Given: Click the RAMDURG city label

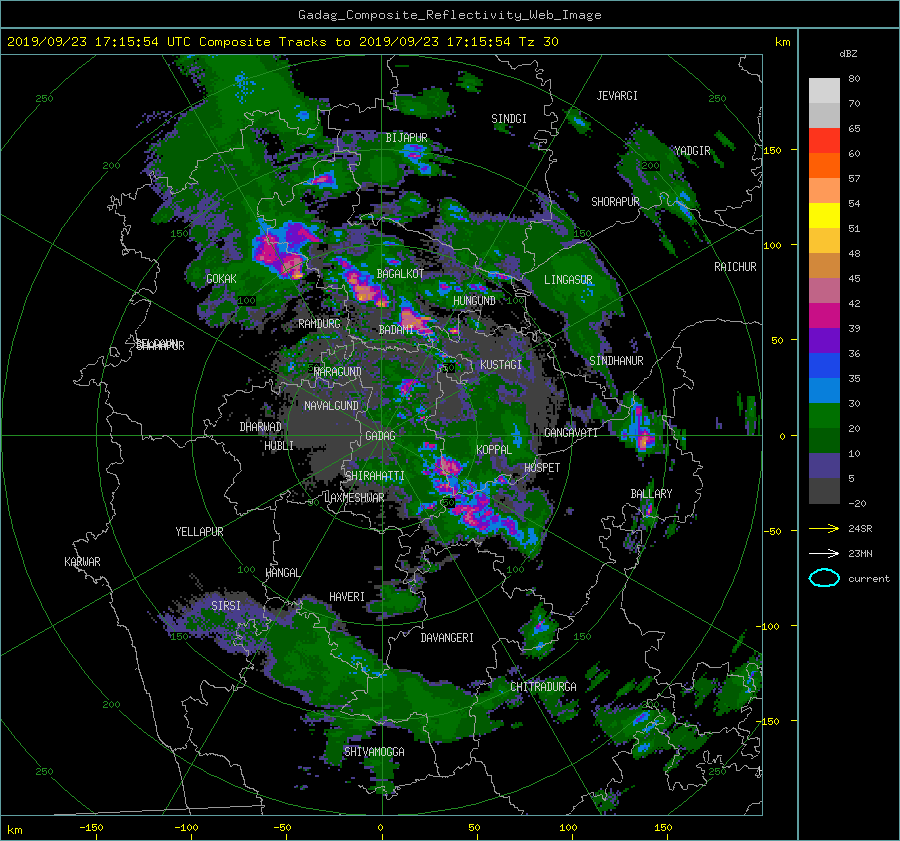Looking at the screenshot, I should coord(319,324).
